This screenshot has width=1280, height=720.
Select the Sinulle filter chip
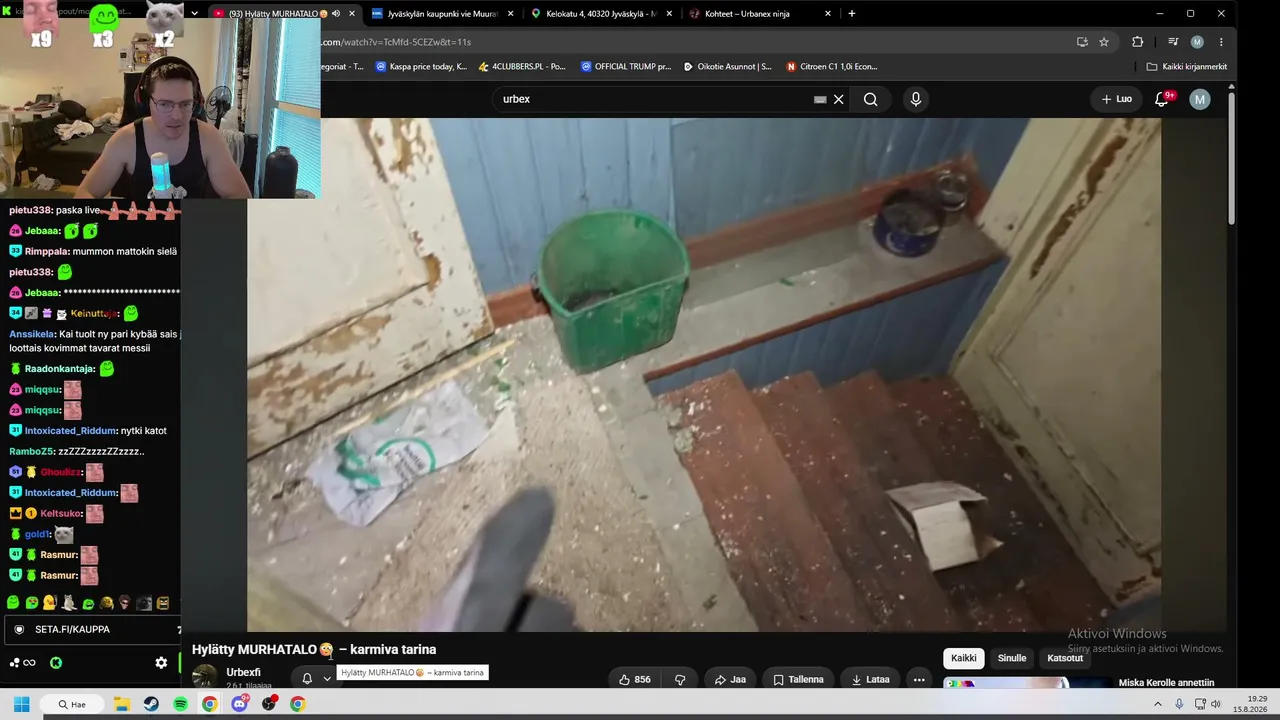(1012, 658)
